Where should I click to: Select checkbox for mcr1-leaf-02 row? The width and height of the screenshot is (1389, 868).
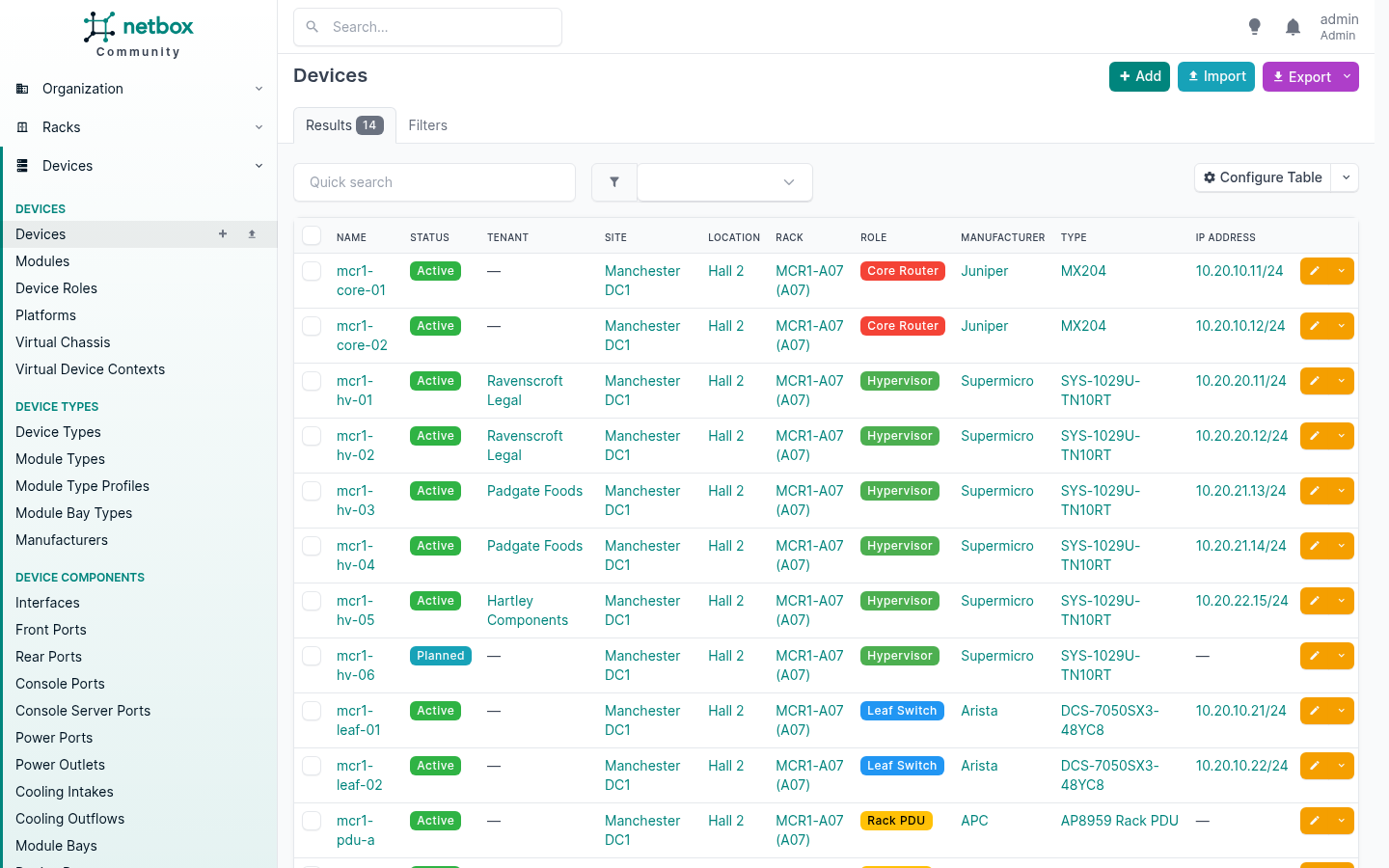[312, 766]
